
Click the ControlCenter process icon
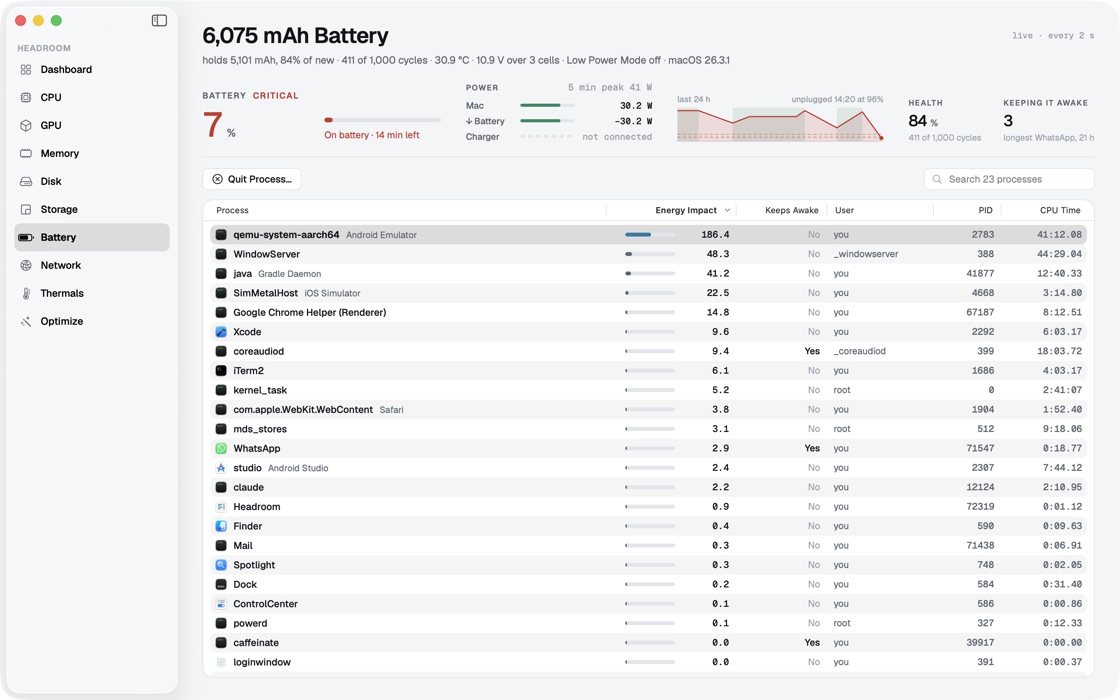[221, 604]
